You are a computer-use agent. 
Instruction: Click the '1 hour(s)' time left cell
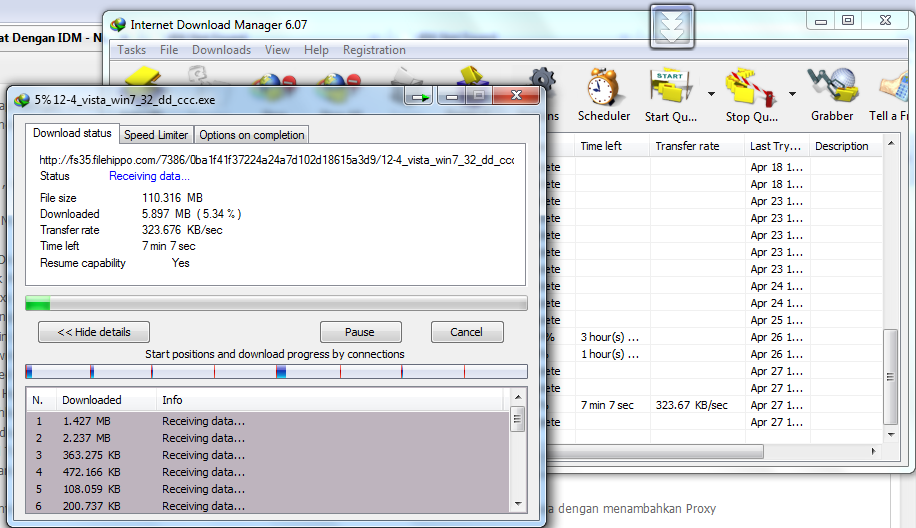(609, 354)
